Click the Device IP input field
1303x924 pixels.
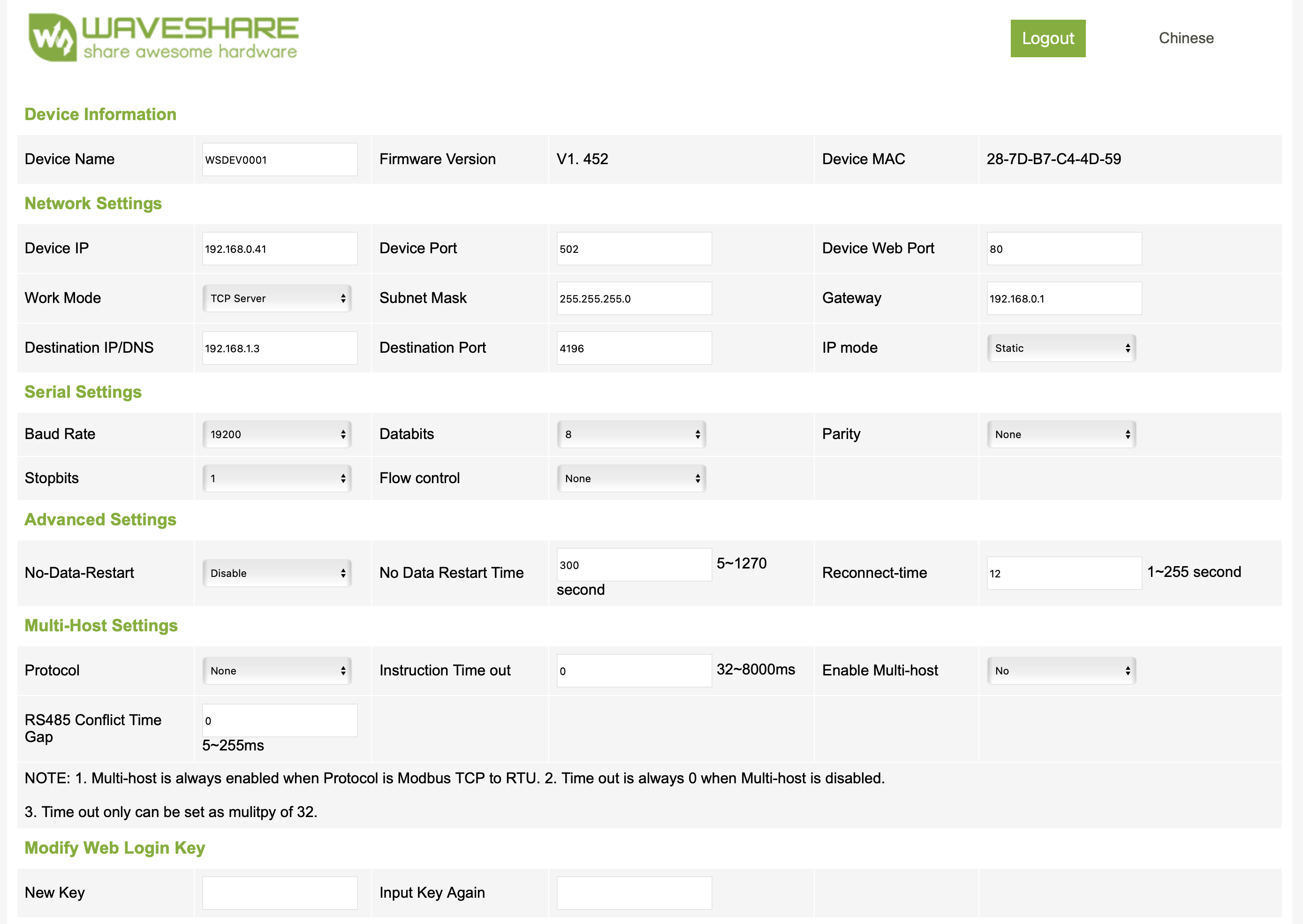pyautogui.click(x=280, y=249)
